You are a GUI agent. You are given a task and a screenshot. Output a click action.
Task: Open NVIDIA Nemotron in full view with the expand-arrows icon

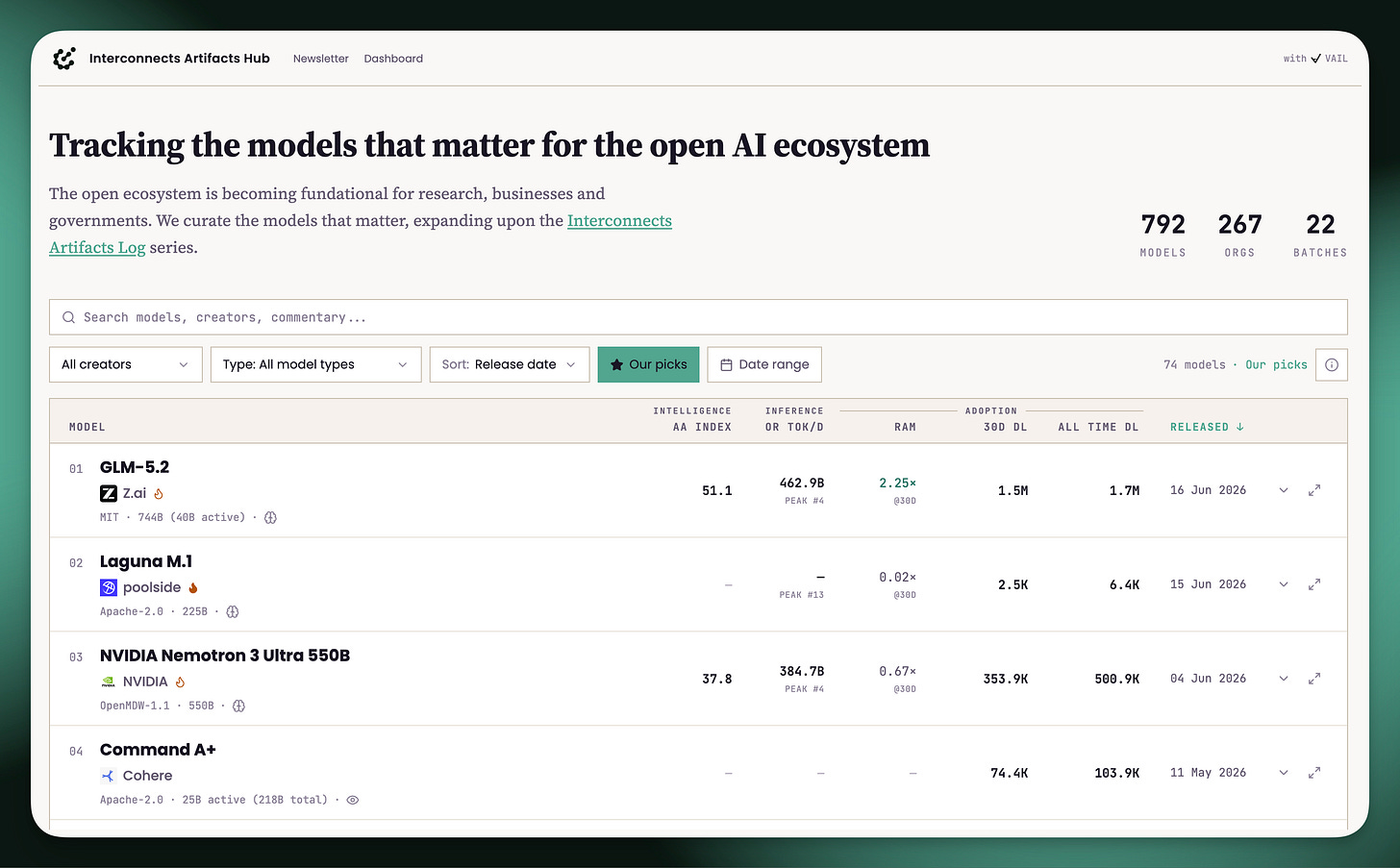coord(1314,679)
